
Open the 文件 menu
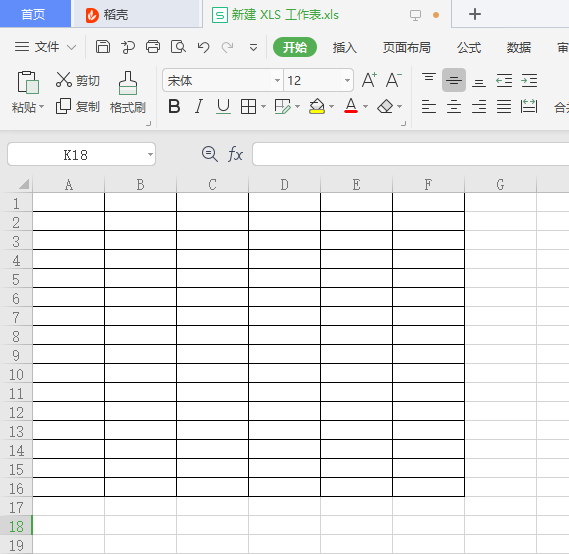[x=45, y=47]
